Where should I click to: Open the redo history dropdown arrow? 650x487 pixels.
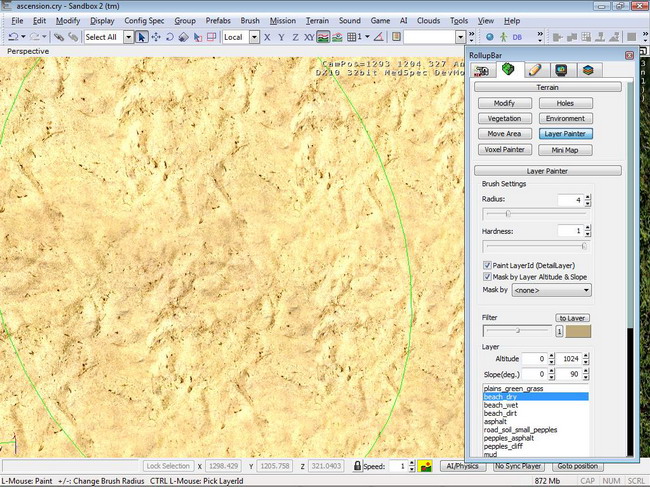(x=44, y=37)
